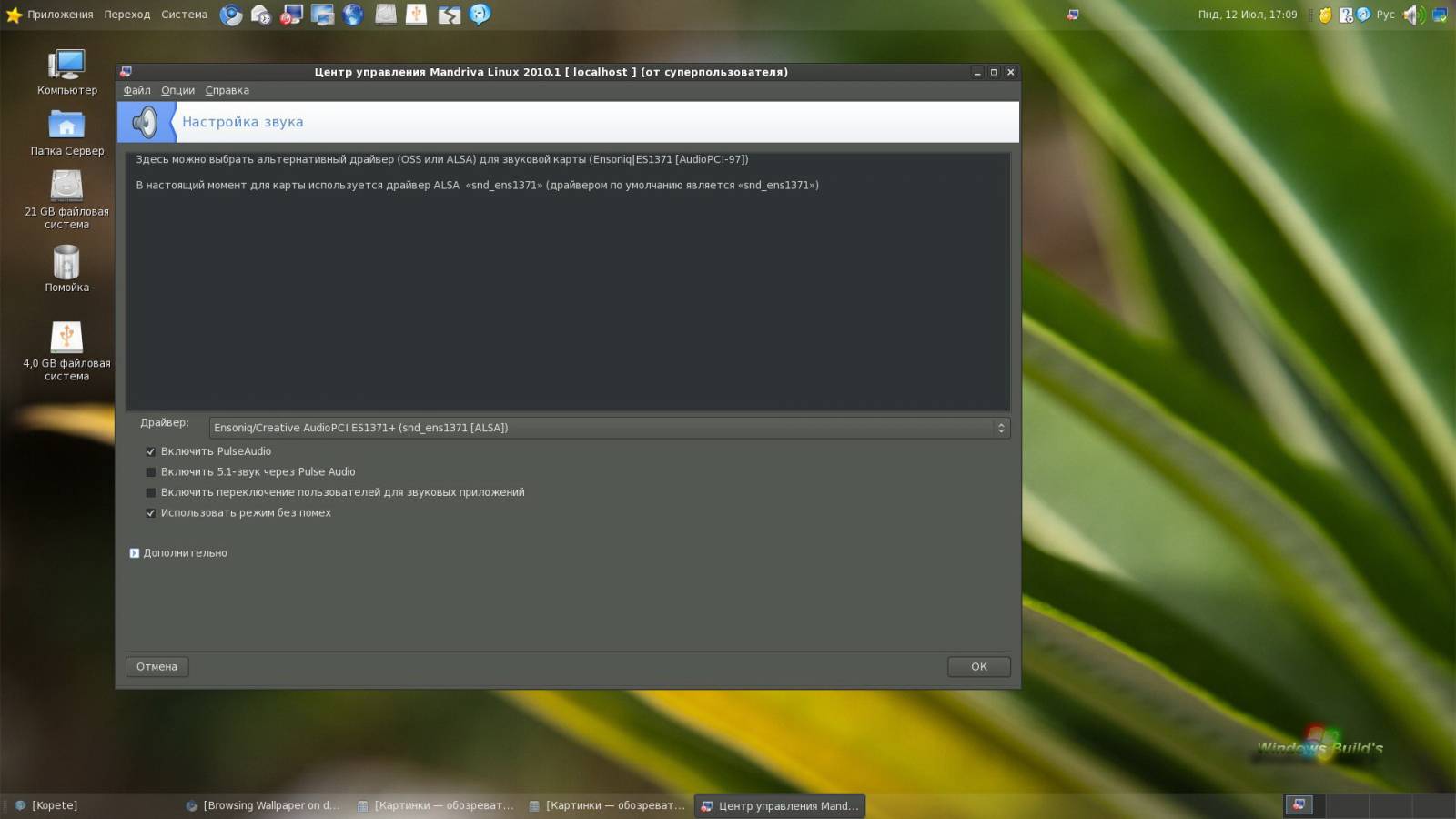Open the Компьютер desktop icon
This screenshot has height=819, width=1456.
pos(66,72)
